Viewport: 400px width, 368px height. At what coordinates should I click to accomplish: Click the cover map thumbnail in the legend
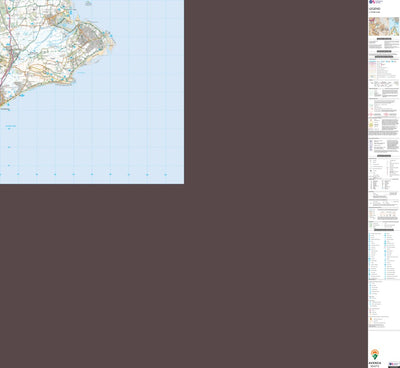point(384,26)
